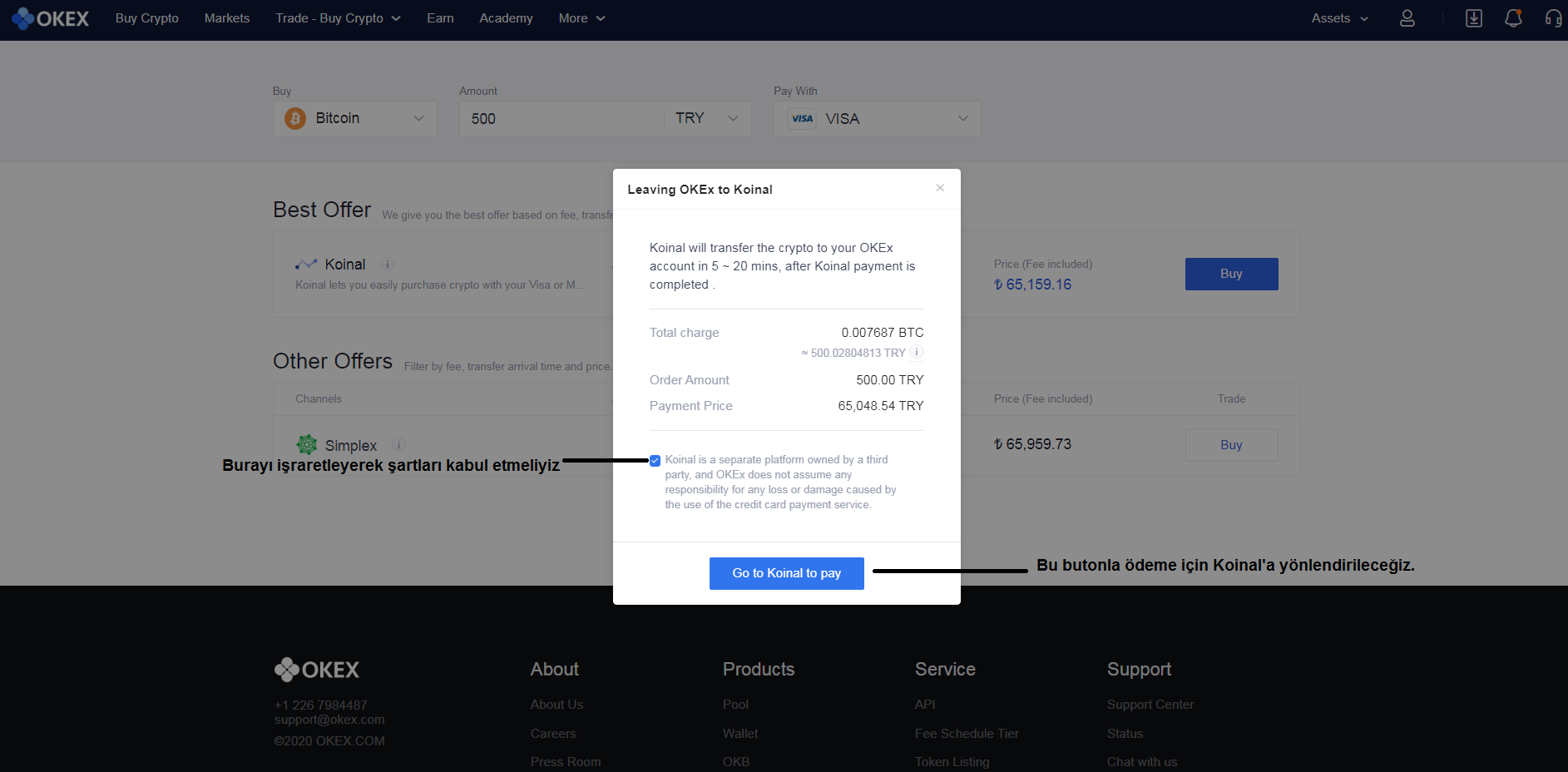Click Simplex price ₺ 65,959.73
1568x772 pixels.
point(1032,444)
